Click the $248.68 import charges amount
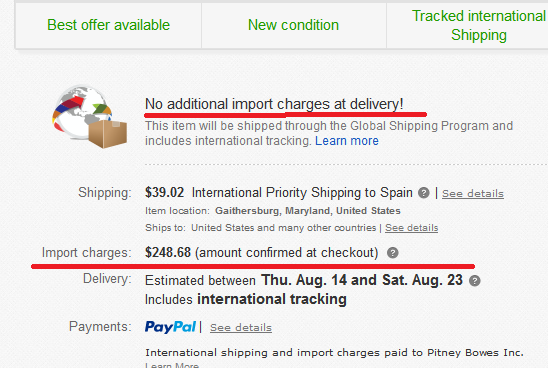 click(x=168, y=252)
